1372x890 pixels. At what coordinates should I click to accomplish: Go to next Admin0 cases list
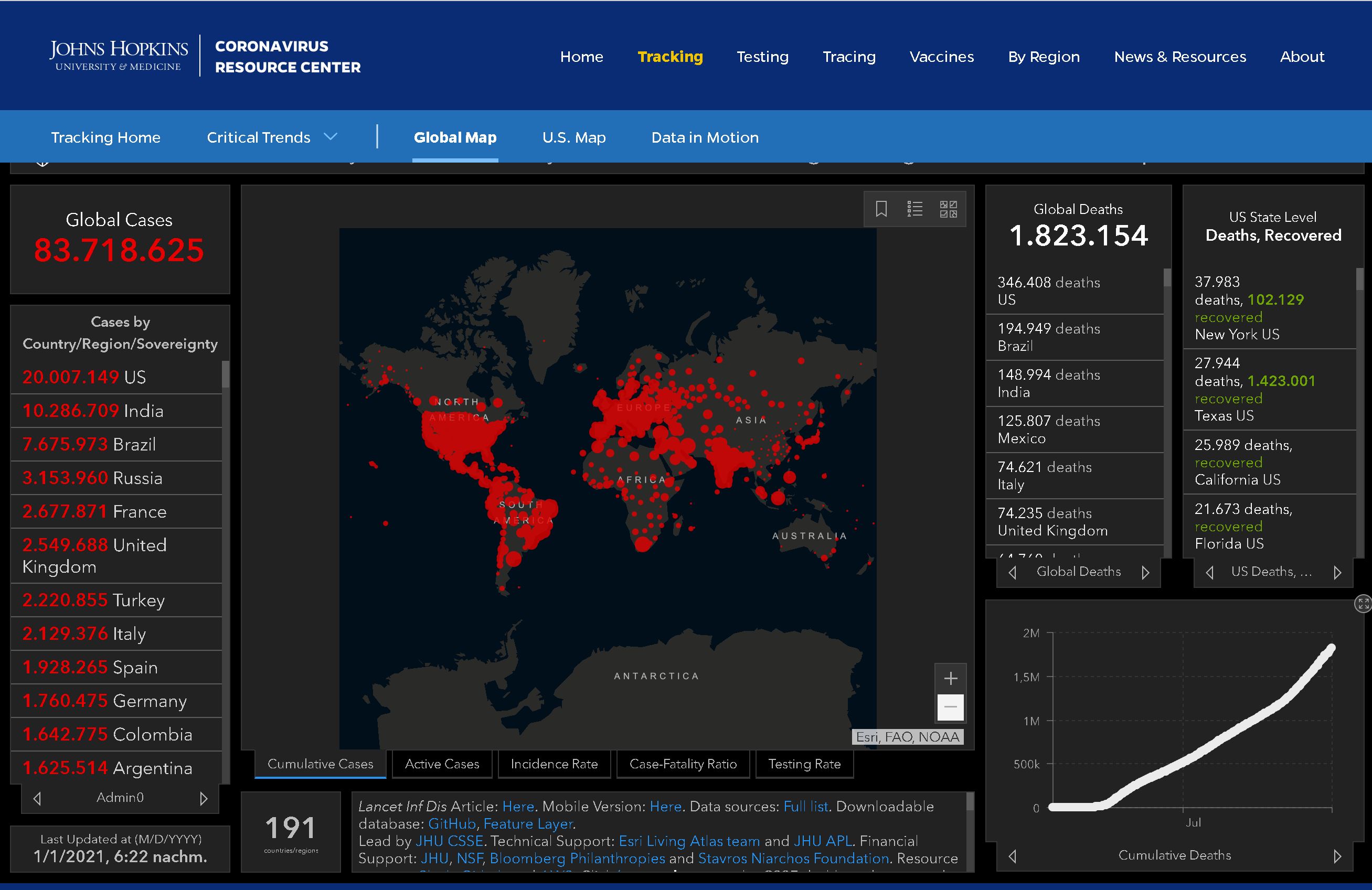[204, 798]
